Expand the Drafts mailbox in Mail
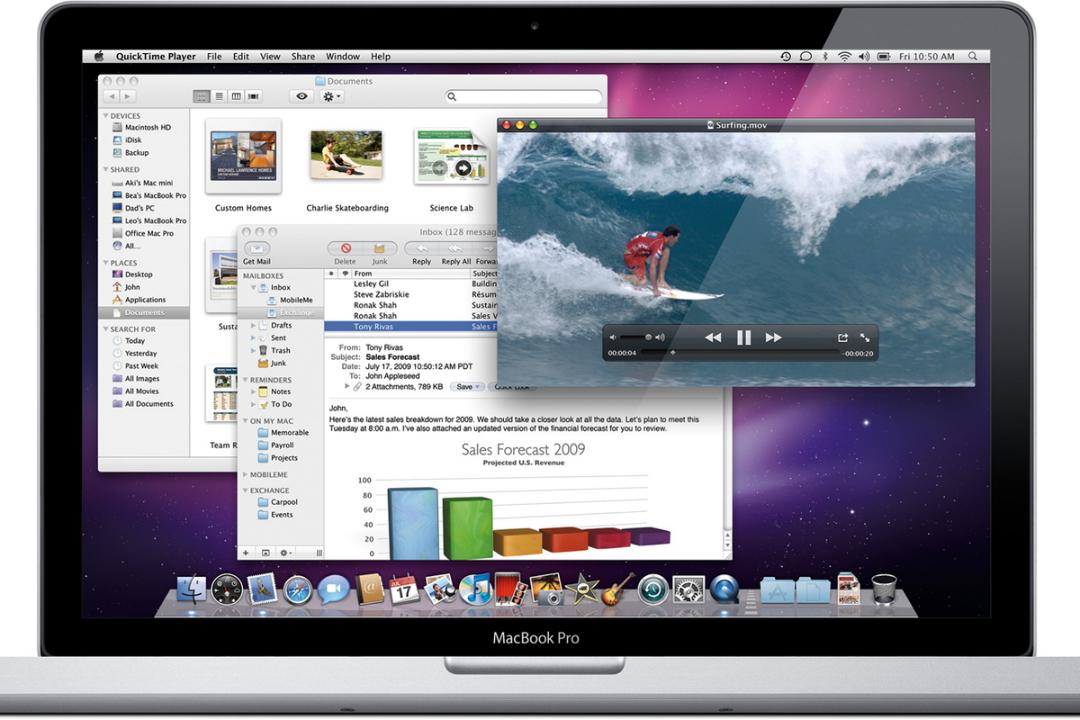Screen dimensions: 1080x720 [253, 325]
